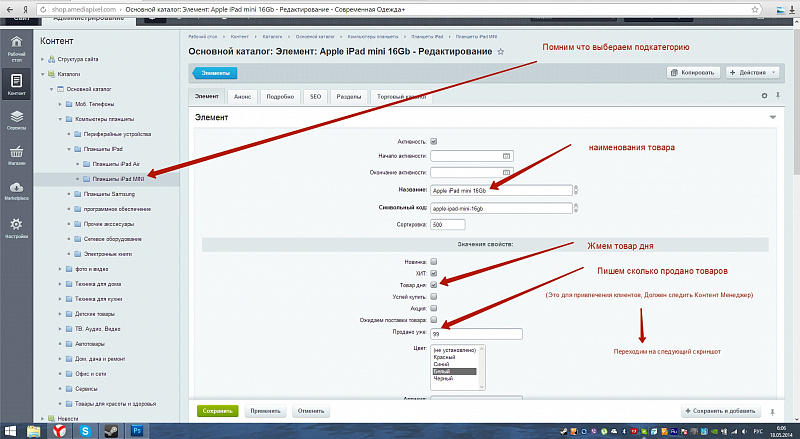Open Steam from the taskbar
Image resolution: width=800 pixels, height=439 pixels.
click(111, 431)
